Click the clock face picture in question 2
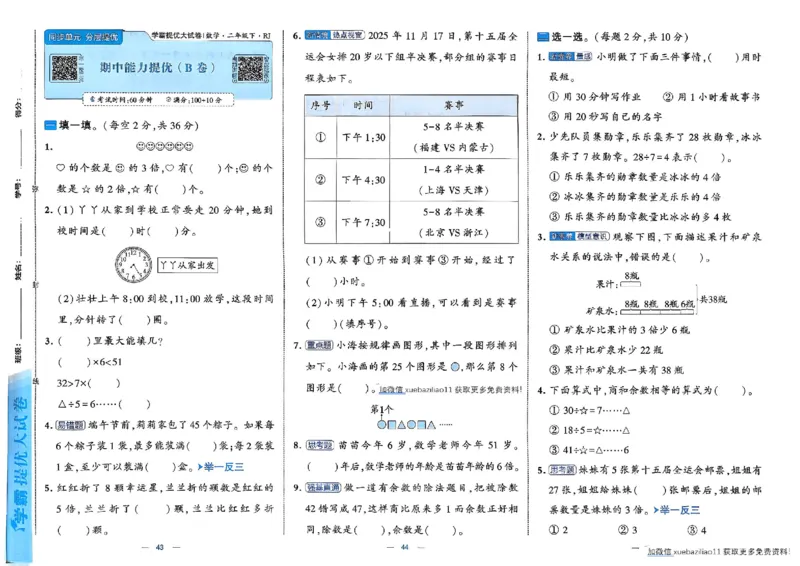Image resolution: width=800 pixels, height=566 pixels. tap(133, 264)
